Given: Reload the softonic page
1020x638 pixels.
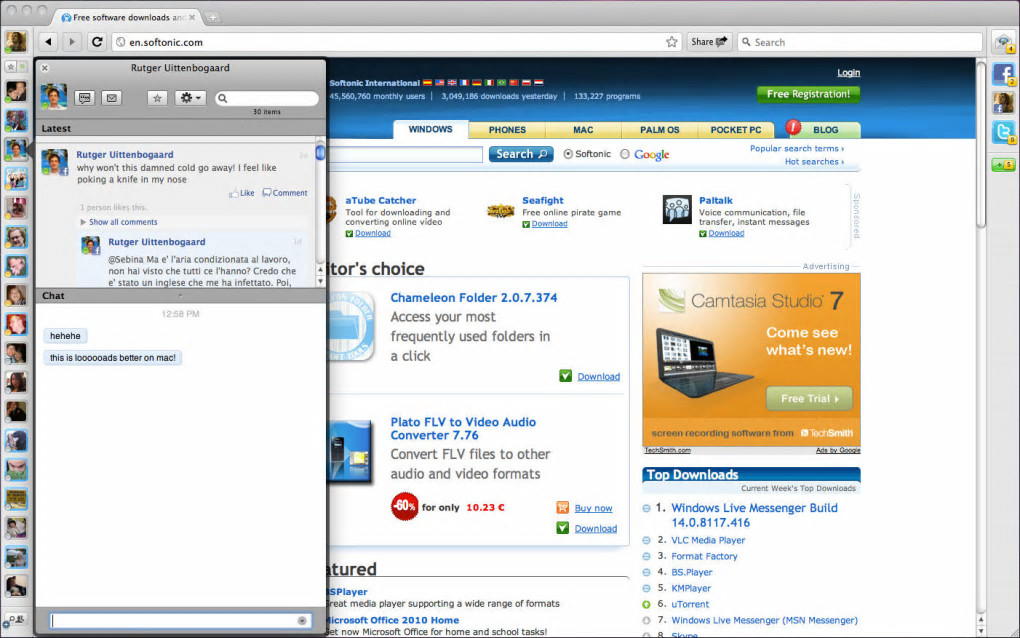Looking at the screenshot, I should pyautogui.click(x=97, y=42).
